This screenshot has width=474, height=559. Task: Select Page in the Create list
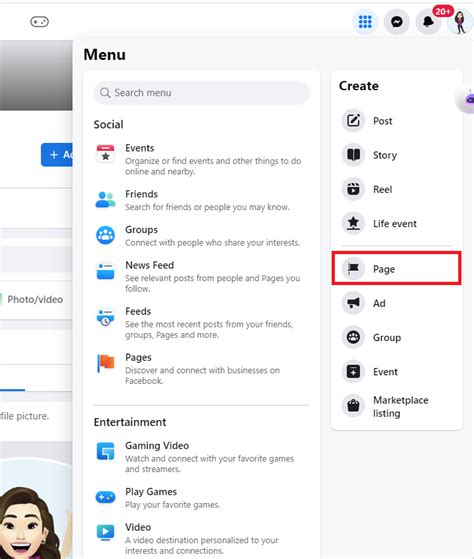click(396, 268)
